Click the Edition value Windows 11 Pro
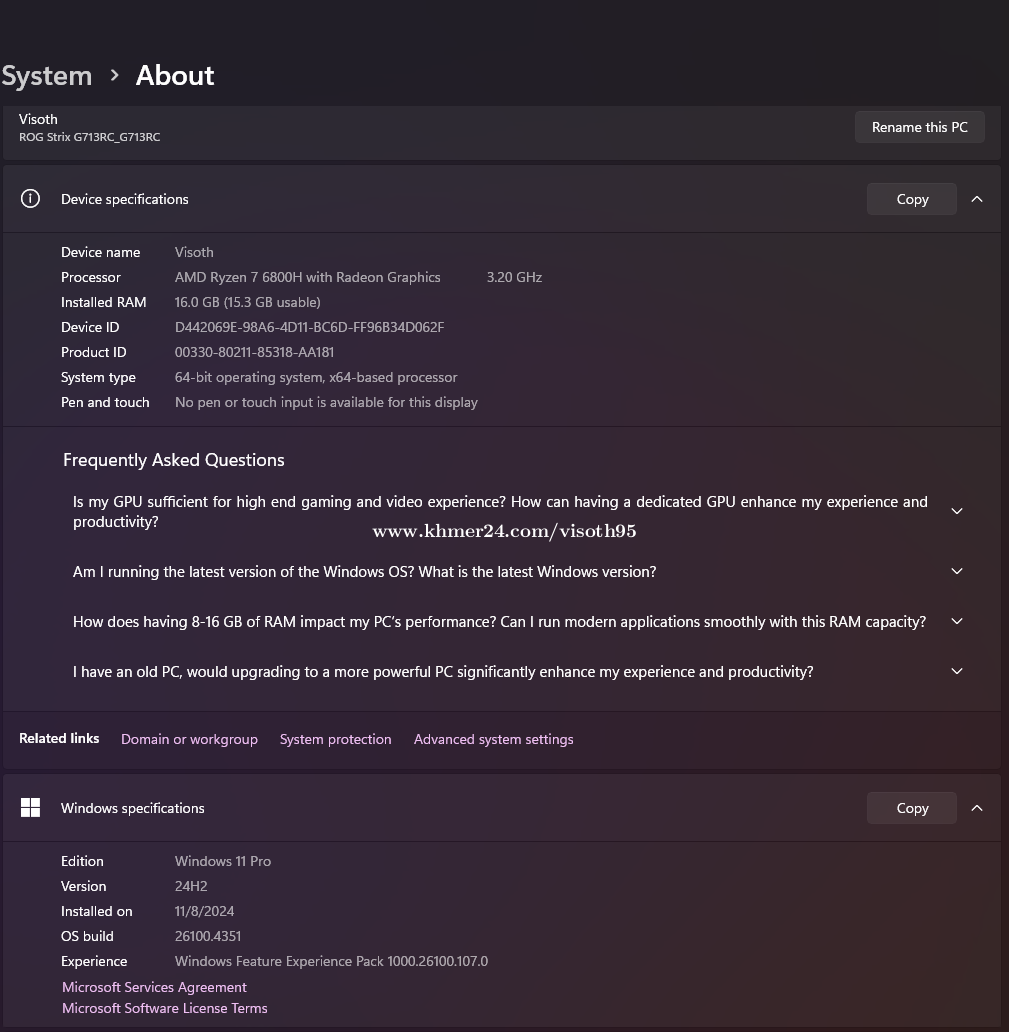 [223, 861]
